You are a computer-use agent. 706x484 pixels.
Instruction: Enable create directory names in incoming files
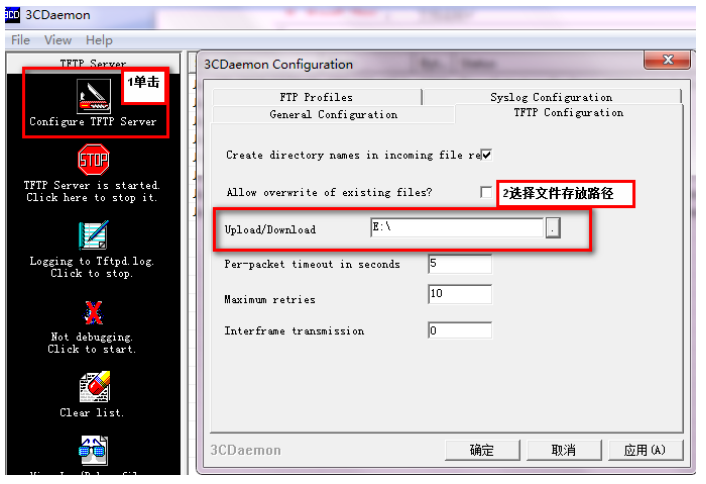(x=486, y=155)
